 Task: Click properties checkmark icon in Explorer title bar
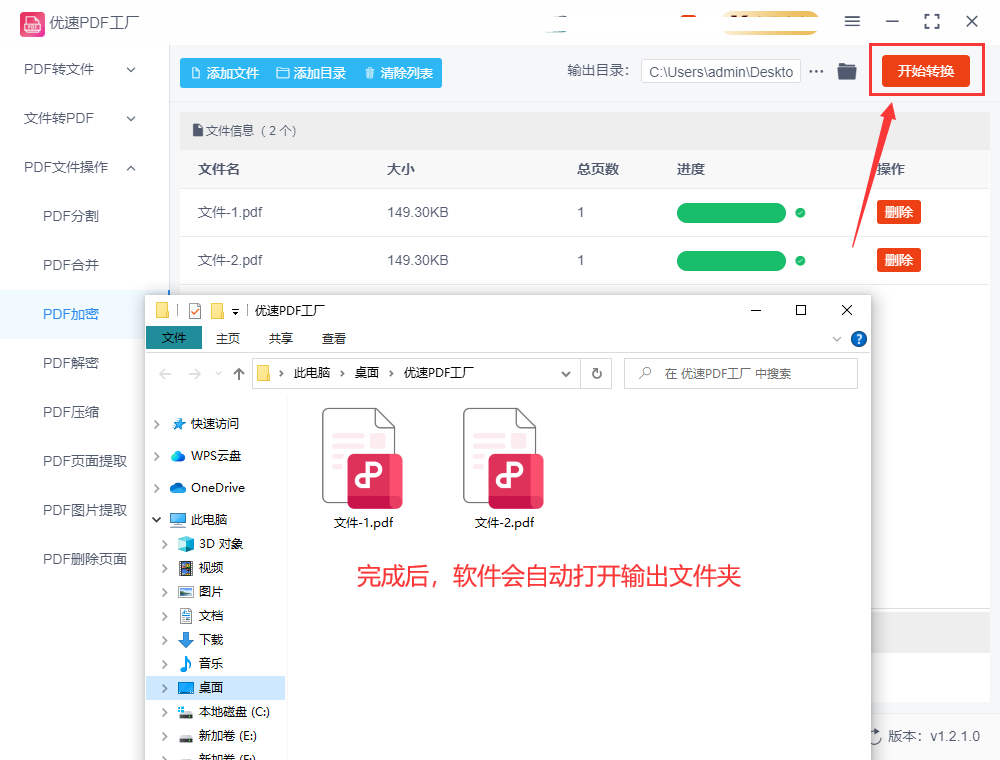click(x=195, y=311)
